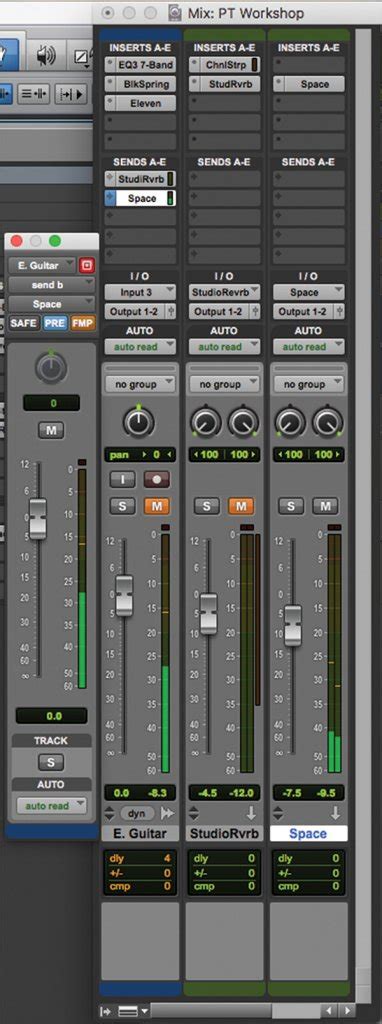Viewport: 382px width, 1024px height.
Task: Unmute the E. Guitar track
Action: pyautogui.click(x=156, y=505)
